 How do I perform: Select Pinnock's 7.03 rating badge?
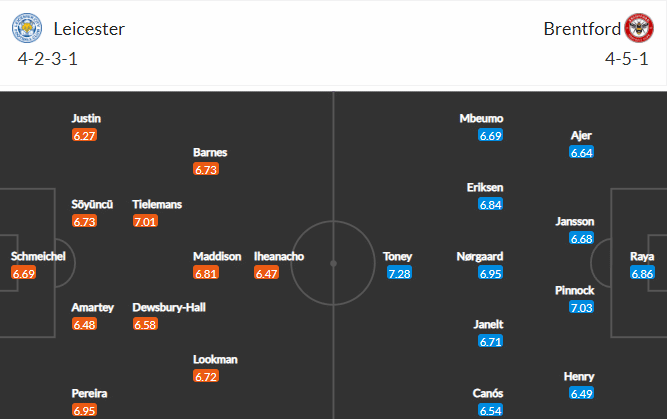point(581,307)
